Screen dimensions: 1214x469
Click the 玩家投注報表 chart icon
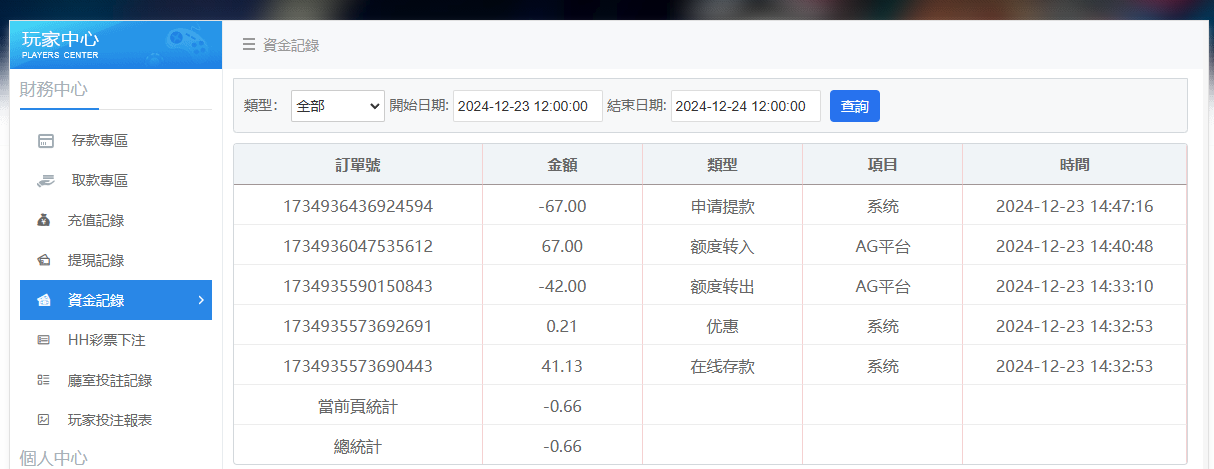43,420
